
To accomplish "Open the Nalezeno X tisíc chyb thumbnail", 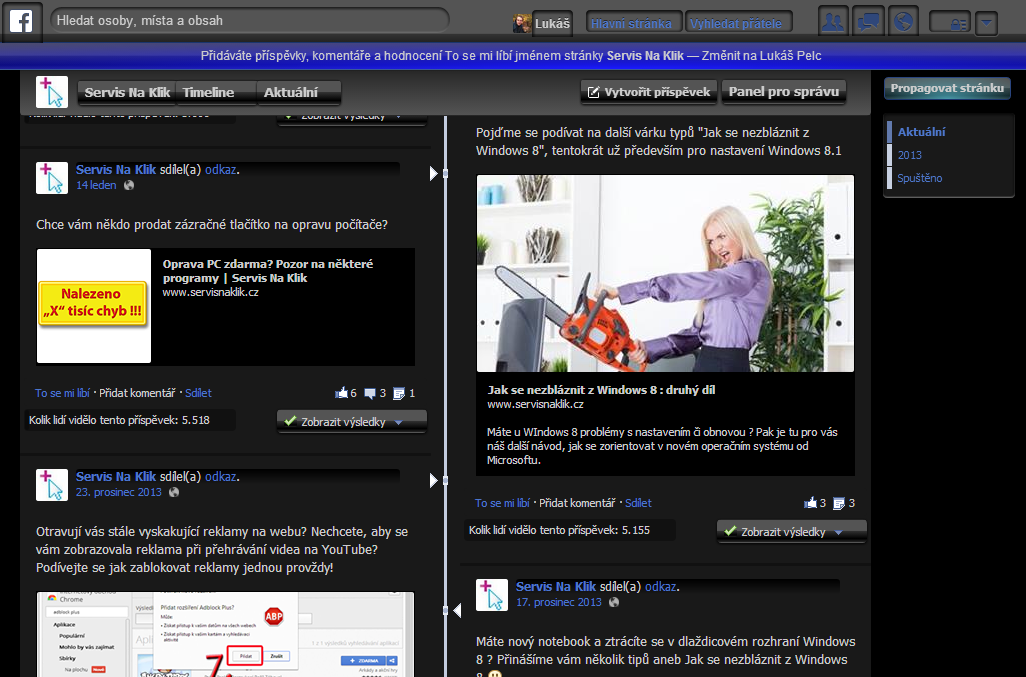I will pos(94,305).
